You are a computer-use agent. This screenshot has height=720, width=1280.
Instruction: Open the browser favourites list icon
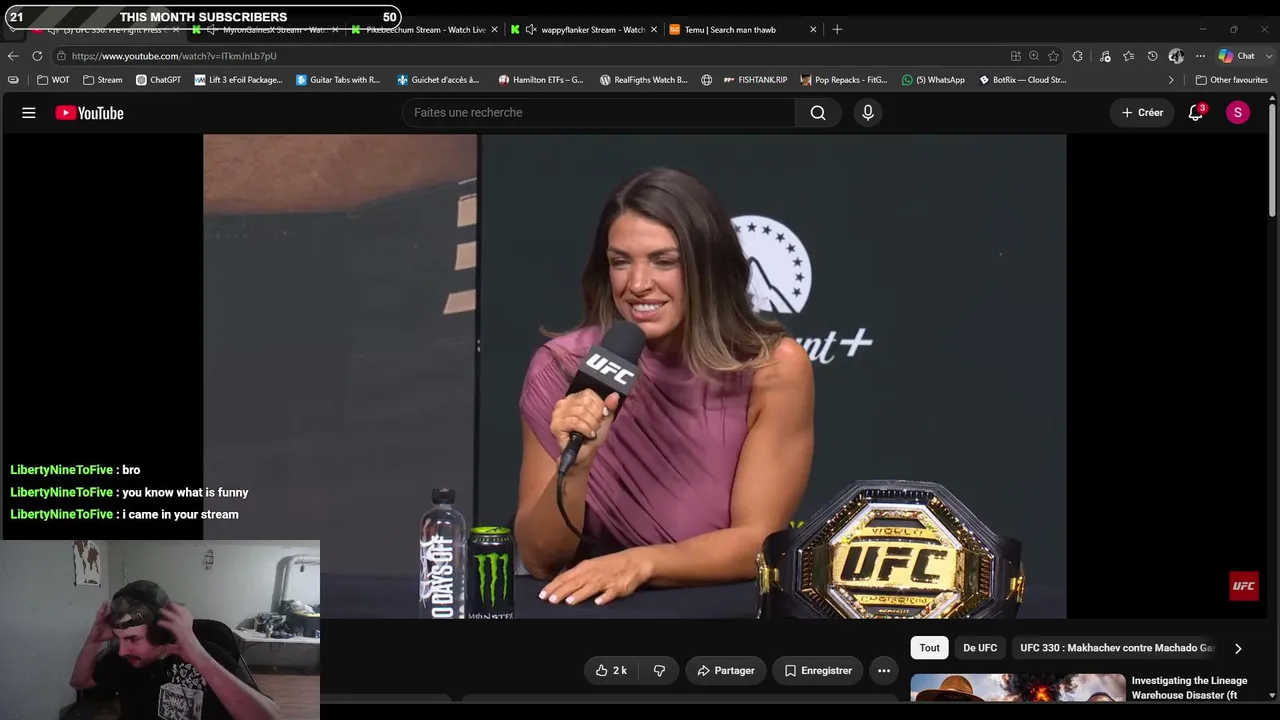tap(1128, 56)
